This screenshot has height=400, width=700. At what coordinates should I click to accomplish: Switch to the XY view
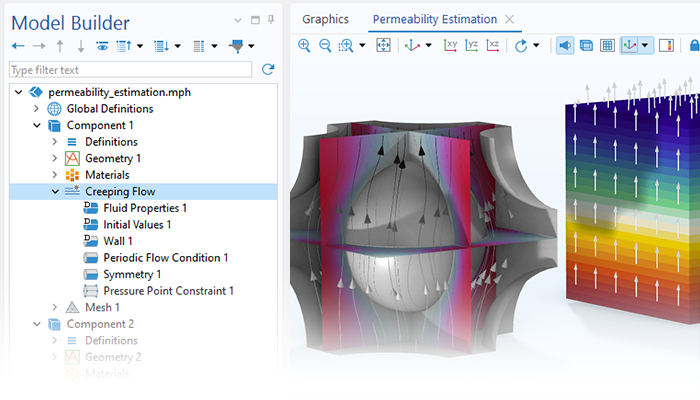(450, 45)
